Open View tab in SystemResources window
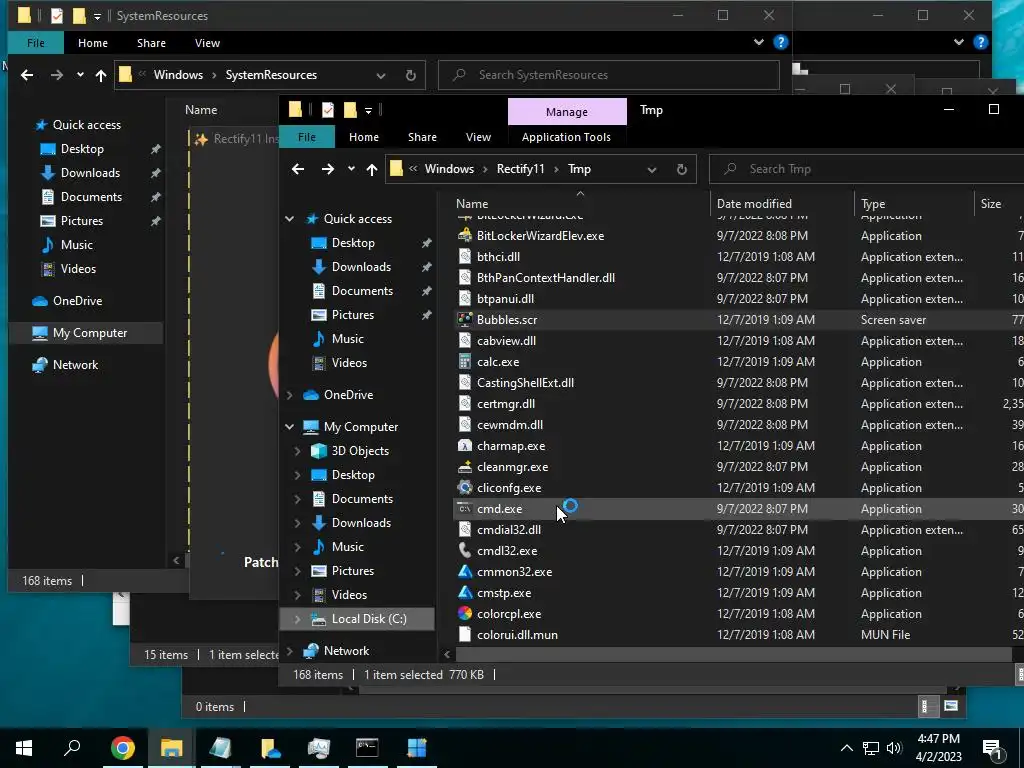1024x768 pixels. tap(207, 43)
